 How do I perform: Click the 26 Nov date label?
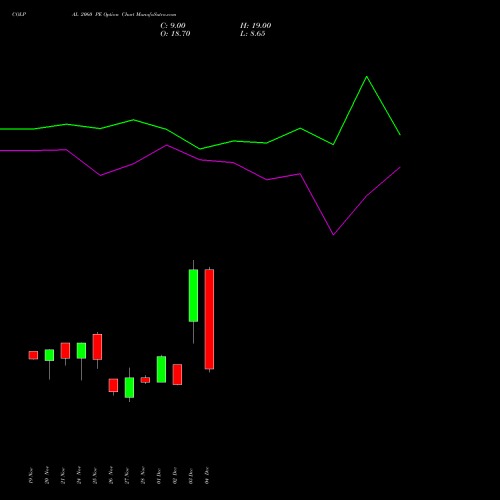[x=111, y=476]
